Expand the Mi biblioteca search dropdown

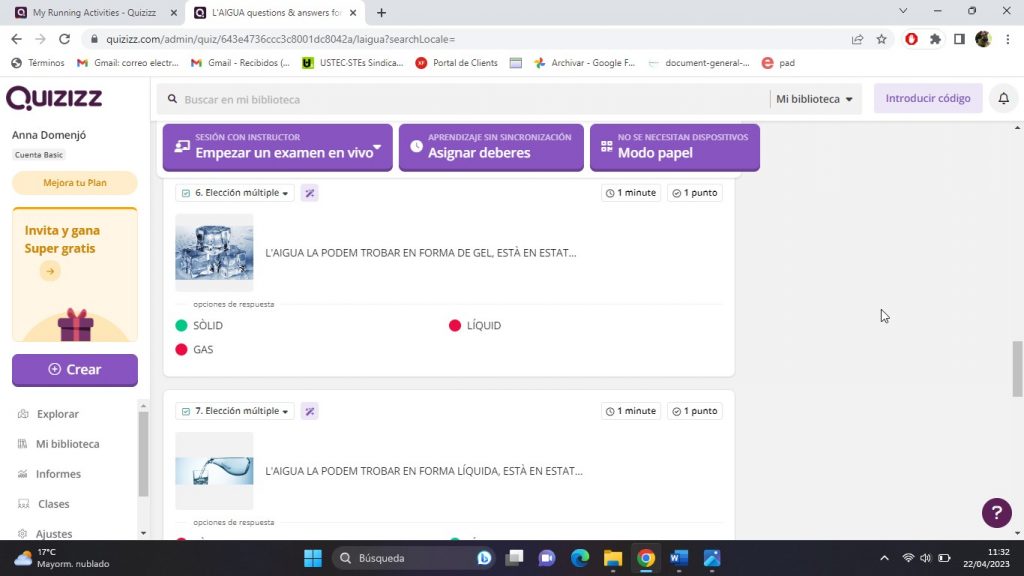(x=815, y=99)
